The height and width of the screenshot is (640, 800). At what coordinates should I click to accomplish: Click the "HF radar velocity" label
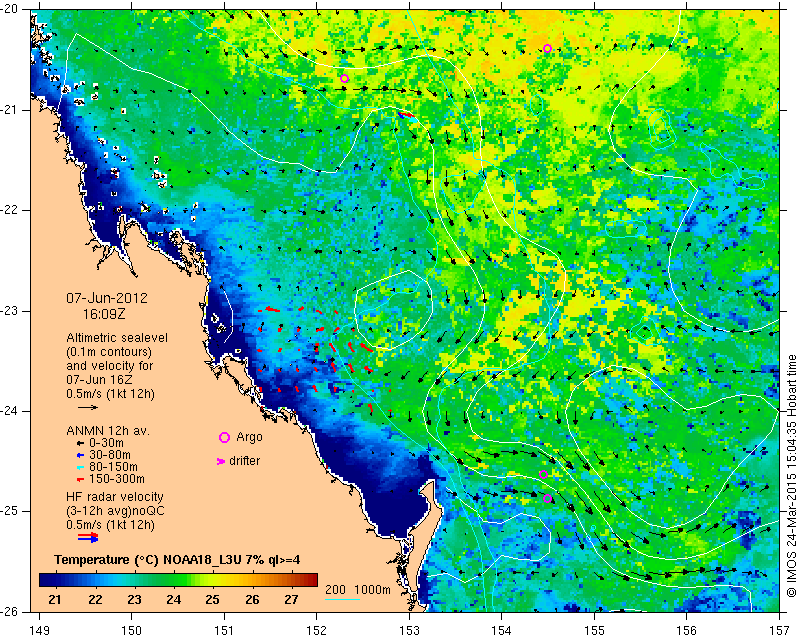click(115, 497)
